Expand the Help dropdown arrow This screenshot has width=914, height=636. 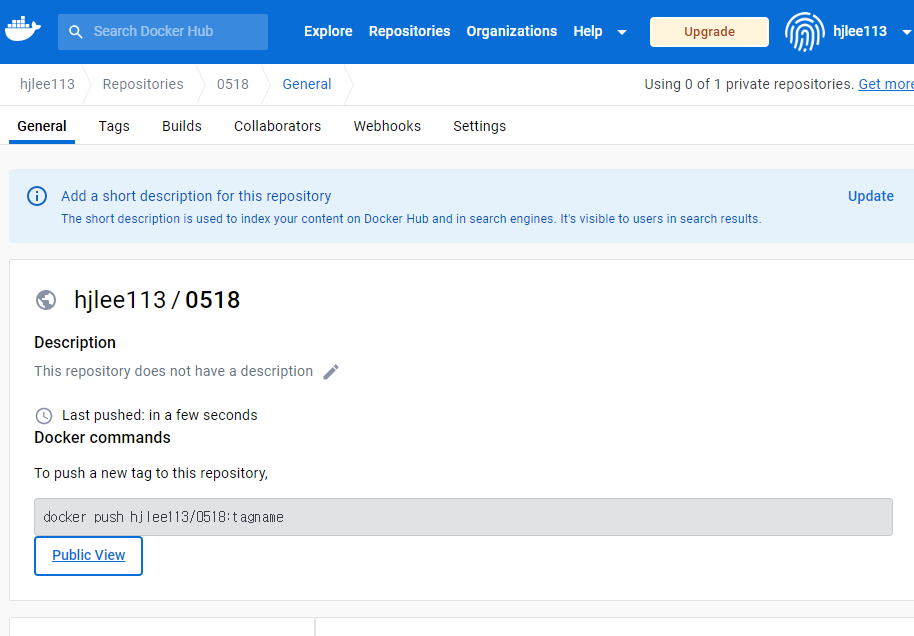click(622, 32)
